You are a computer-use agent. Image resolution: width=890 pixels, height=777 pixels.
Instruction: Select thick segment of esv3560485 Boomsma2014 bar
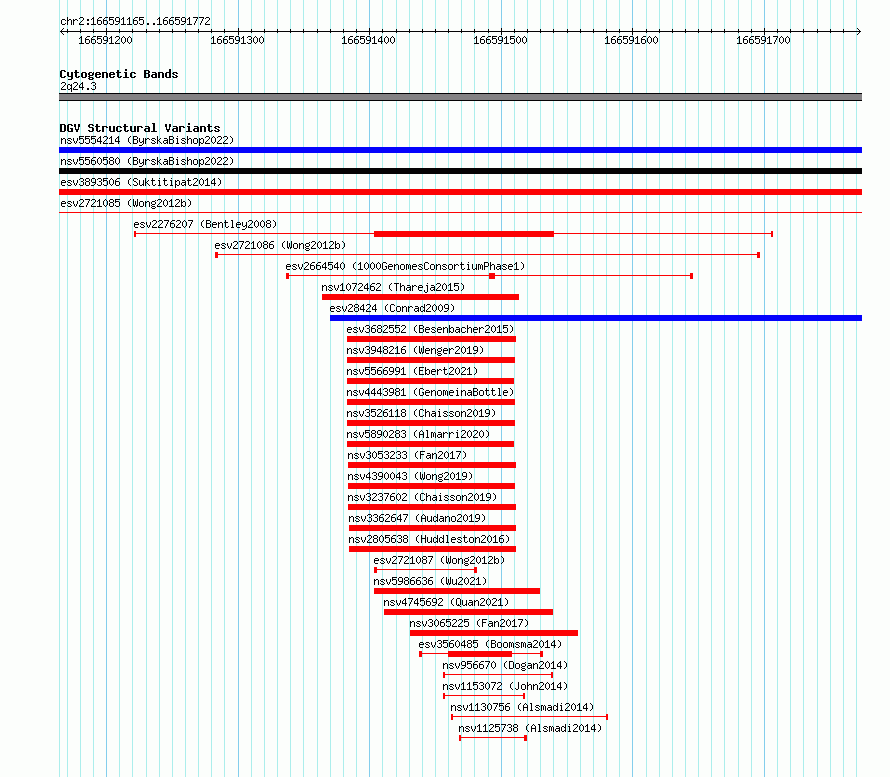click(x=480, y=654)
